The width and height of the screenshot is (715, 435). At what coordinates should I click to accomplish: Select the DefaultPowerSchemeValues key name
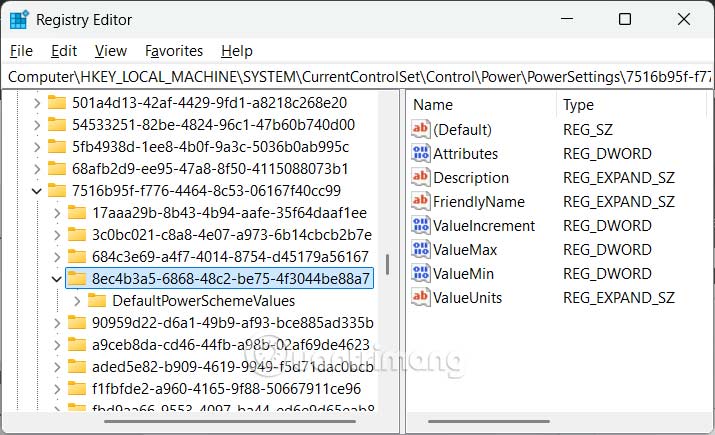tap(203, 301)
